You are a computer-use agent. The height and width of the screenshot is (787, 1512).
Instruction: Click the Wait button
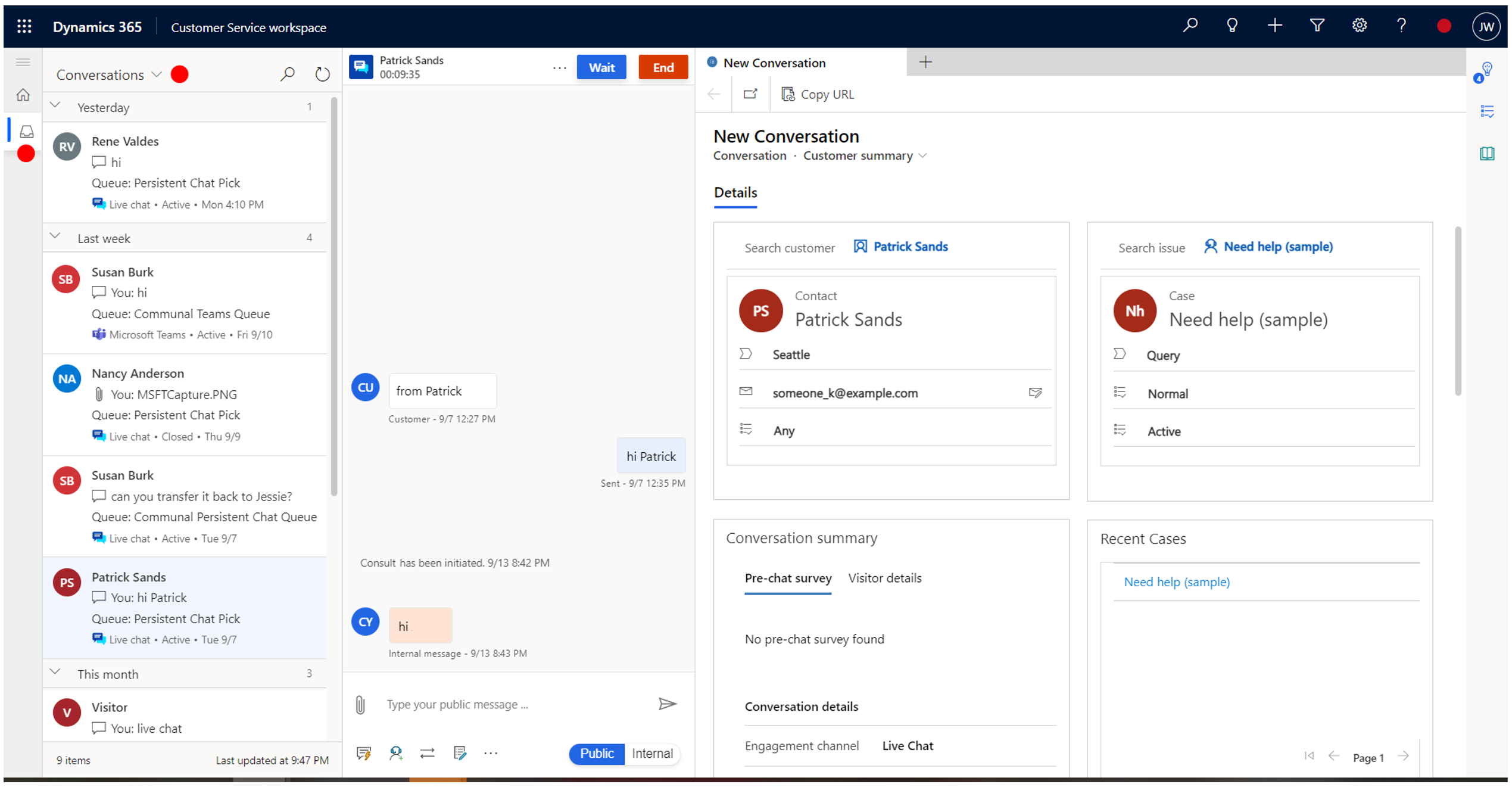click(x=602, y=66)
